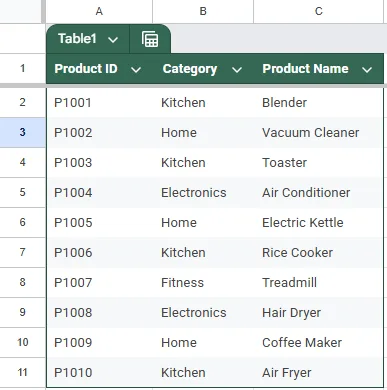Select Electronics category for P1008

tap(203, 312)
